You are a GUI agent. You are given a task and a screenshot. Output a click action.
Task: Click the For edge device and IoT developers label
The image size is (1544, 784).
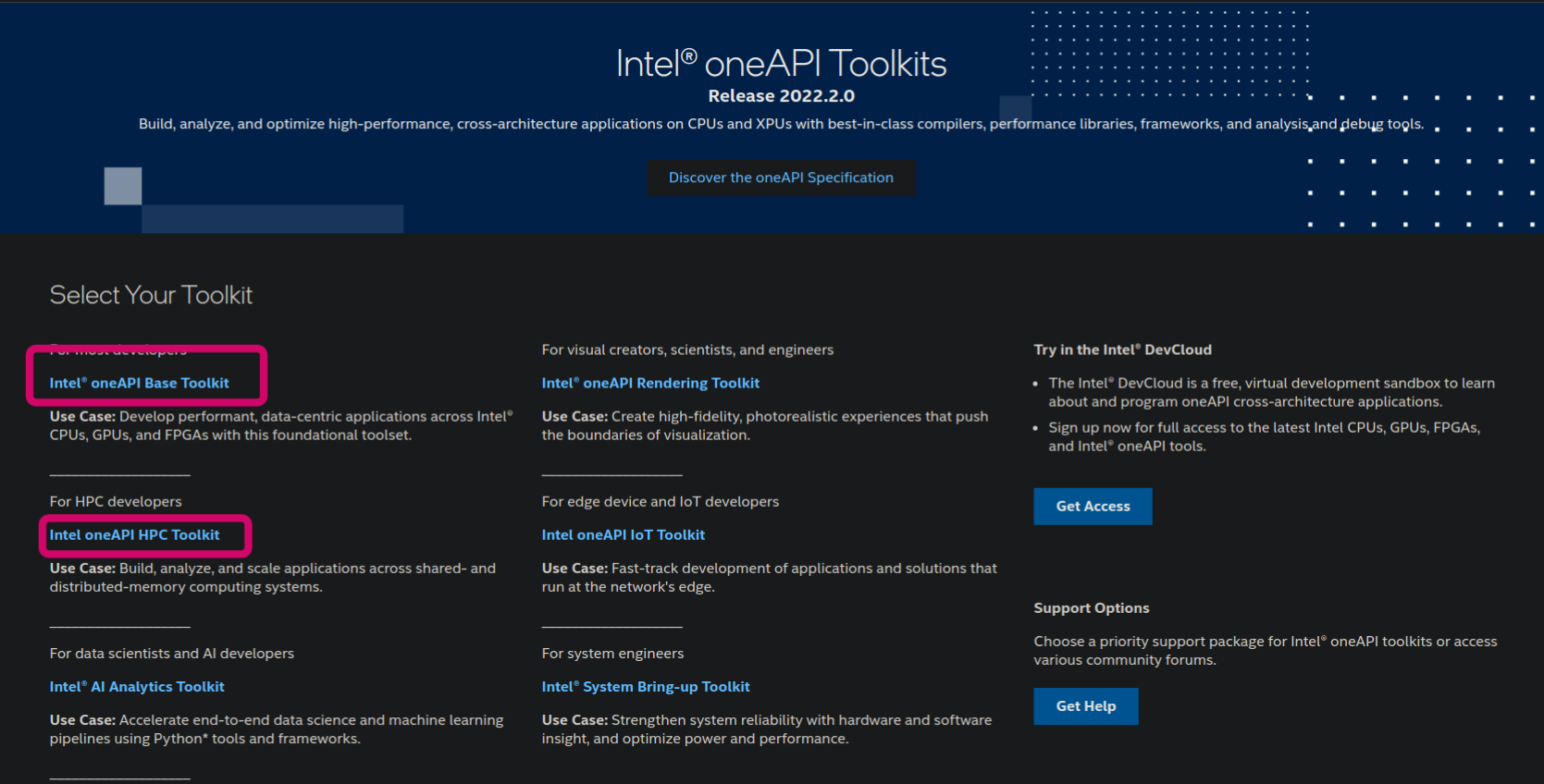(x=660, y=501)
